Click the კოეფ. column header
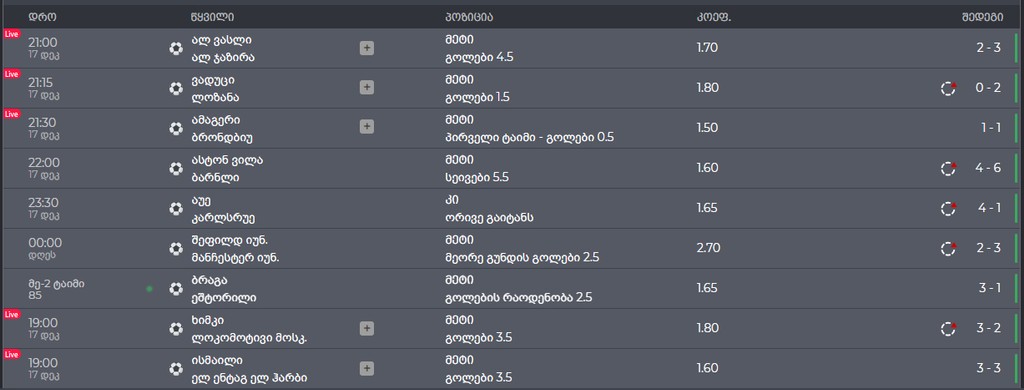 click(x=713, y=17)
